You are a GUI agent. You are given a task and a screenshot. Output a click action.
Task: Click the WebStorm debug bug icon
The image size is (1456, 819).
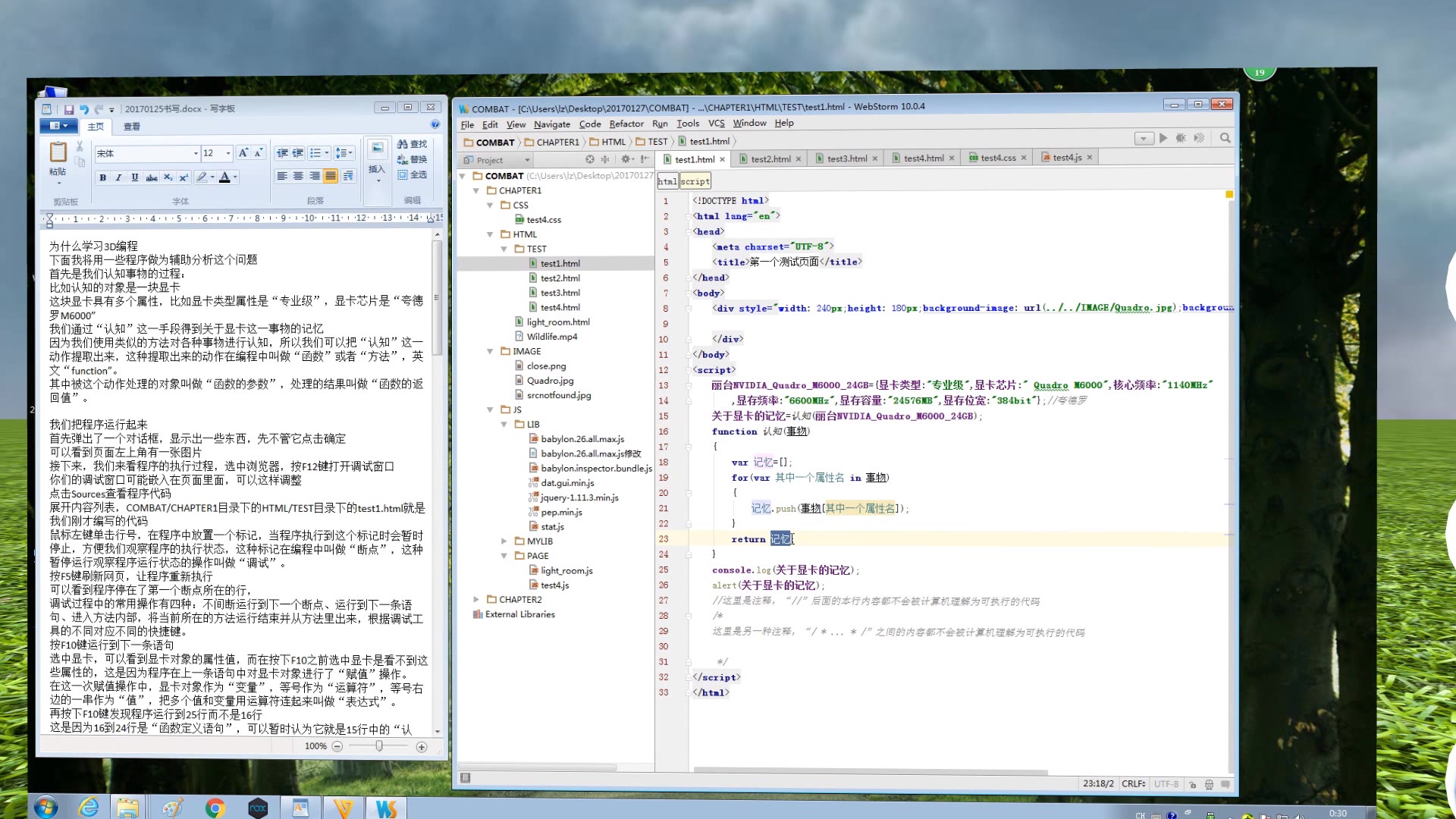1181,138
